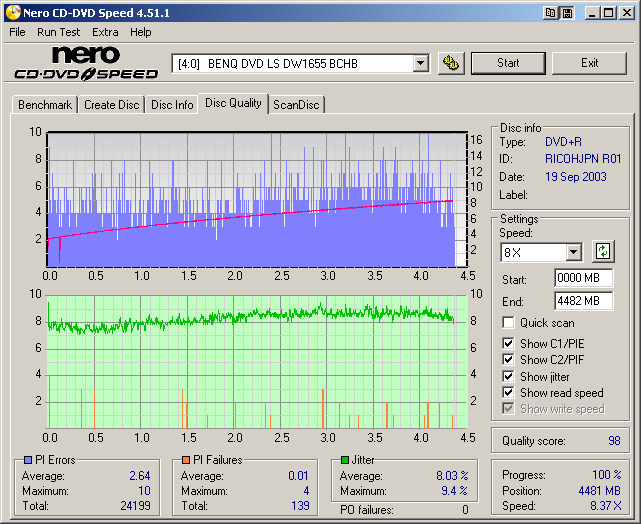The height and width of the screenshot is (524, 641).
Task: Click the Nero CD-DVD Speed logo
Action: [86, 63]
